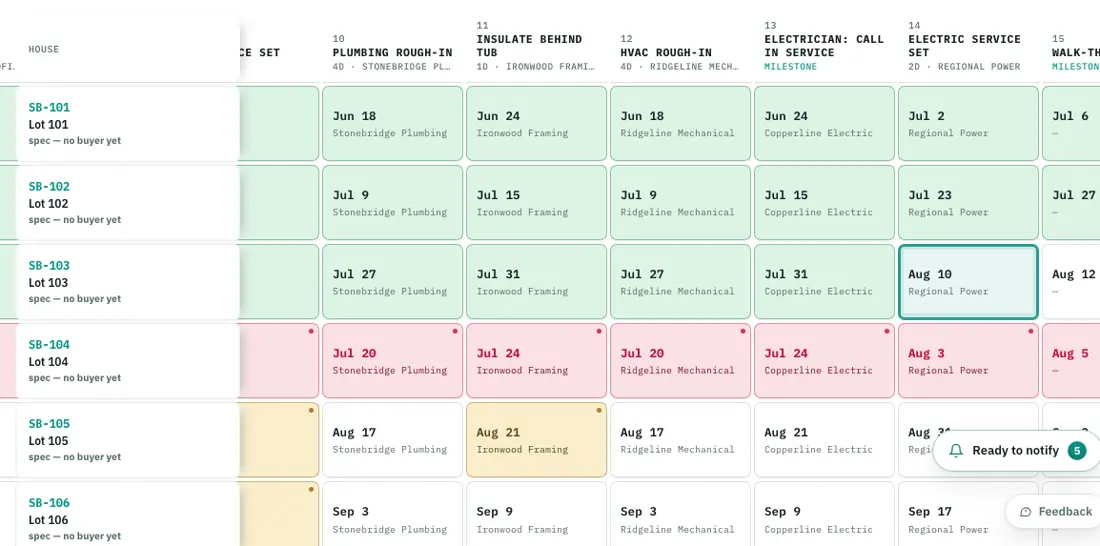1100x546 pixels.
Task: Click red dot on SB-104 Electric Service Set cell
Action: point(1031,331)
